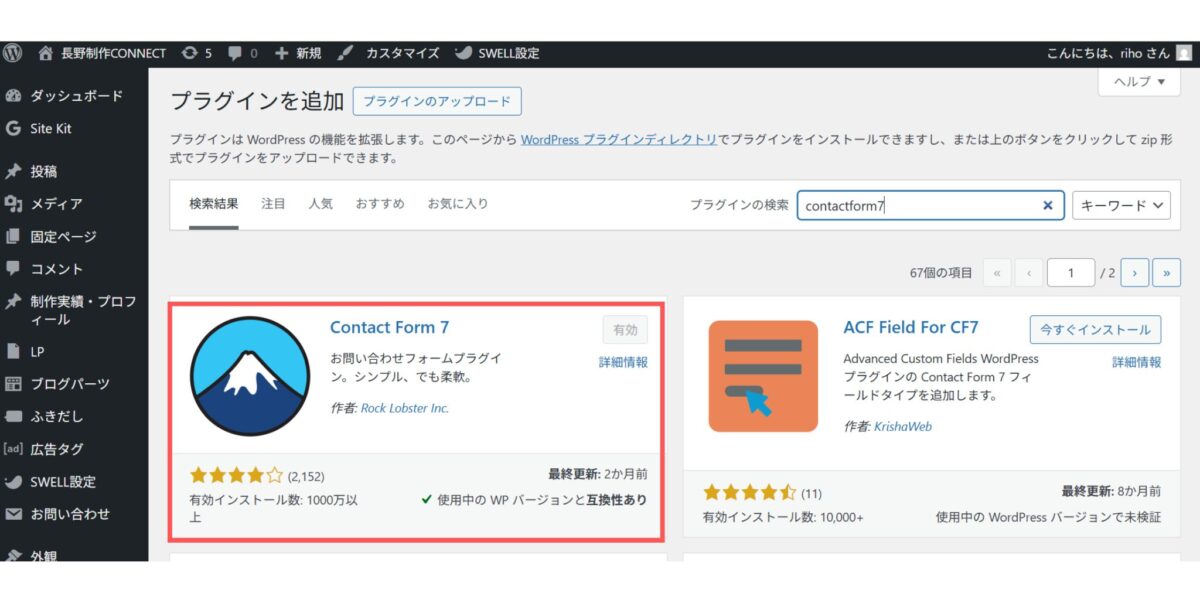Click the WordPress logo icon
1200x603 pixels.
tap(13, 53)
